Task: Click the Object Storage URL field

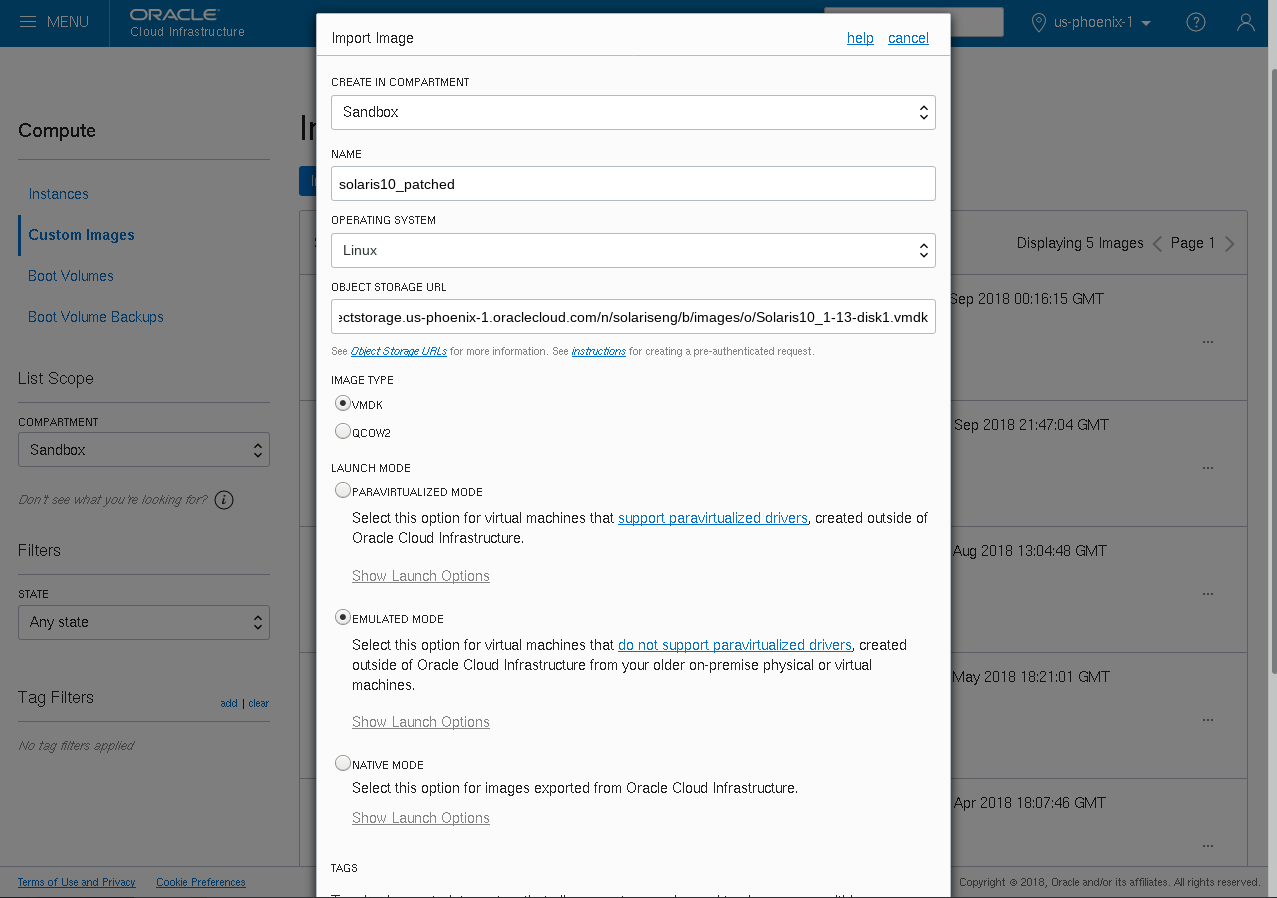Action: tap(633, 316)
